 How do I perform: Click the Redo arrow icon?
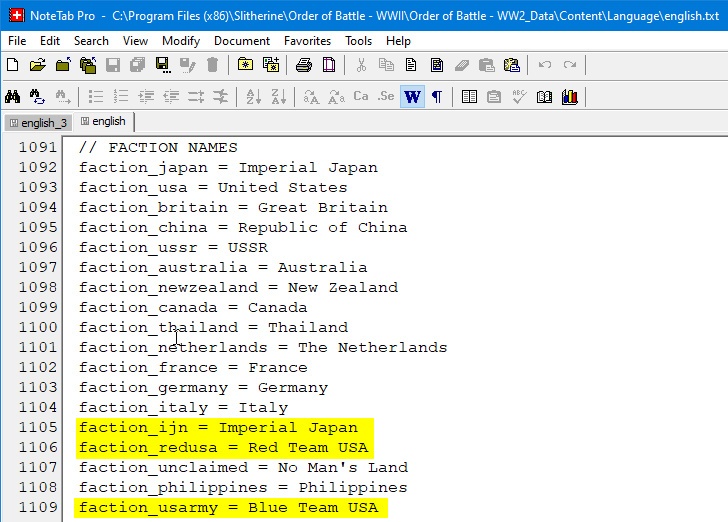[570, 65]
